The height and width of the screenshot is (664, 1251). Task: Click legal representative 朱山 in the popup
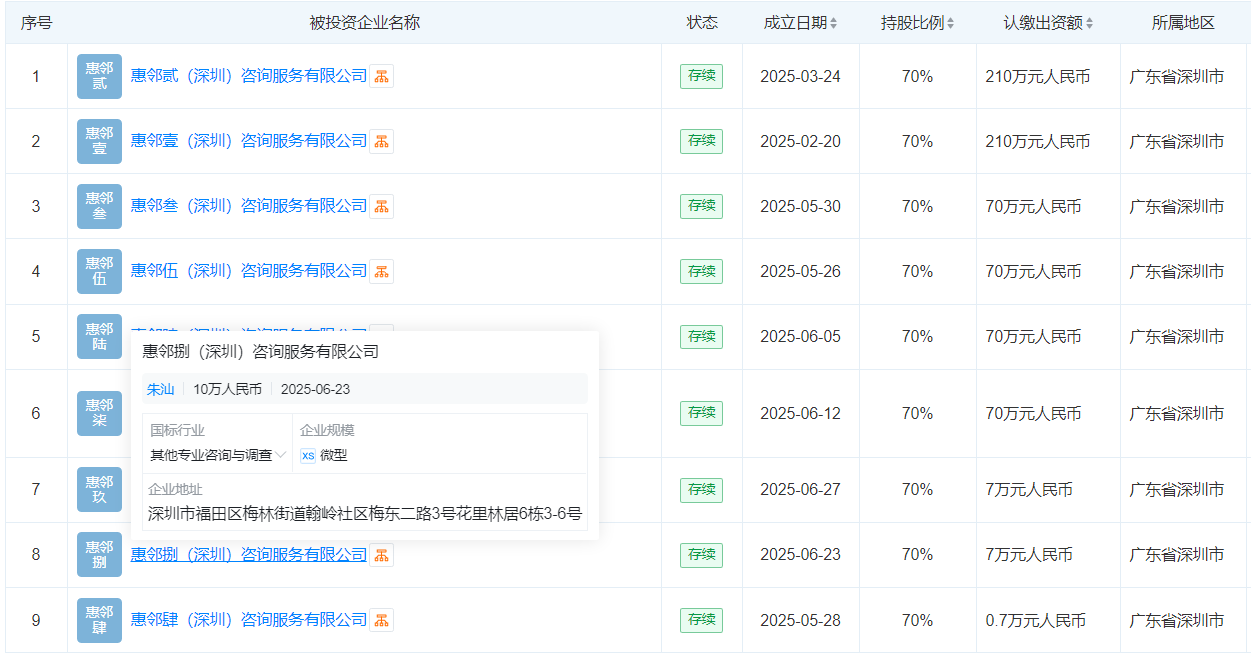point(160,389)
